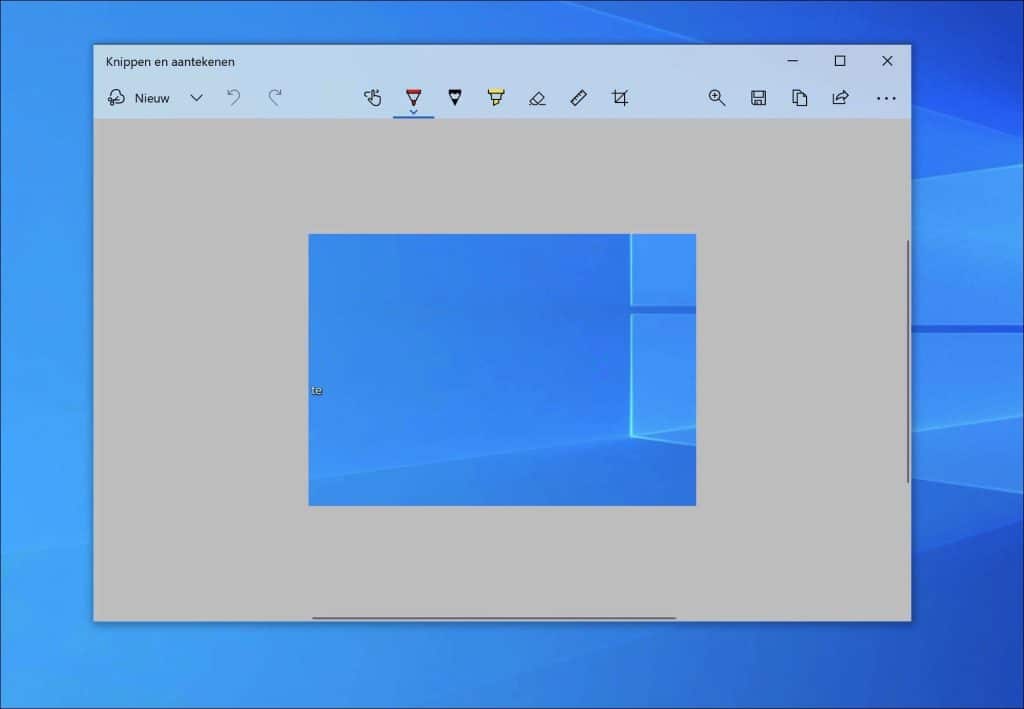Viewport: 1024px width, 709px height.
Task: Click the horizontal scrollbar thumb
Action: tap(494, 618)
